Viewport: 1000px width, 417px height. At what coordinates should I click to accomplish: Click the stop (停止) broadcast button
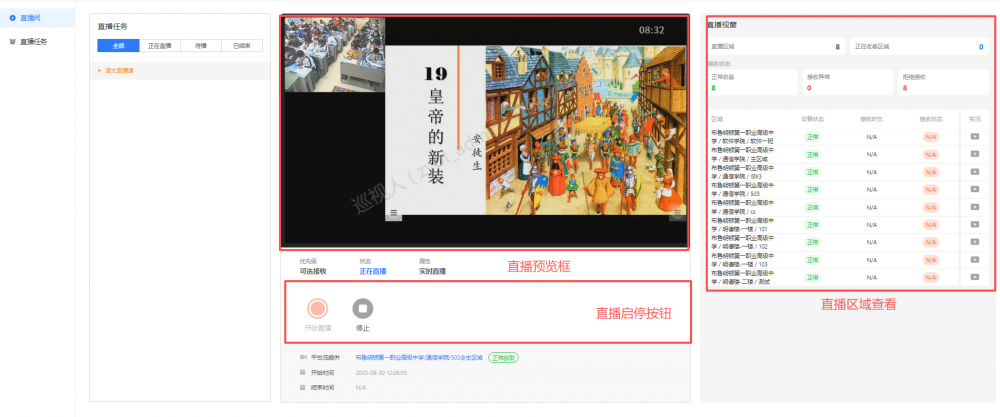click(x=362, y=310)
